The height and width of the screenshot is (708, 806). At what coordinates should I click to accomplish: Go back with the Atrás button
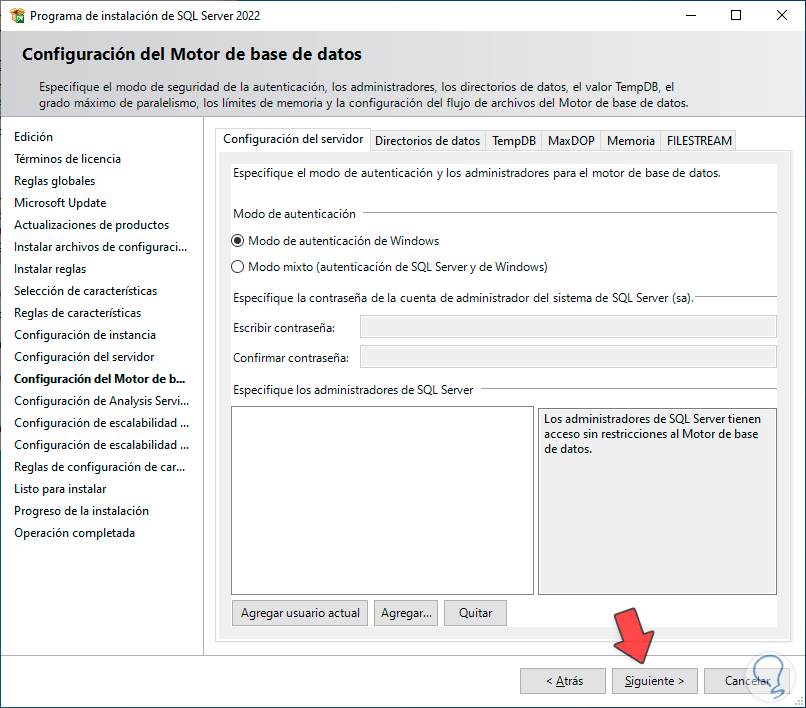click(x=563, y=681)
